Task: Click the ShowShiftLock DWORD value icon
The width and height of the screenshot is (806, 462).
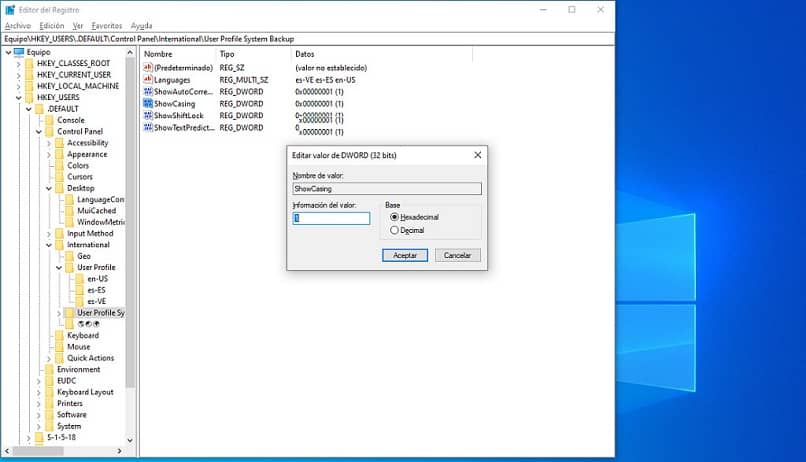Action: 148,115
